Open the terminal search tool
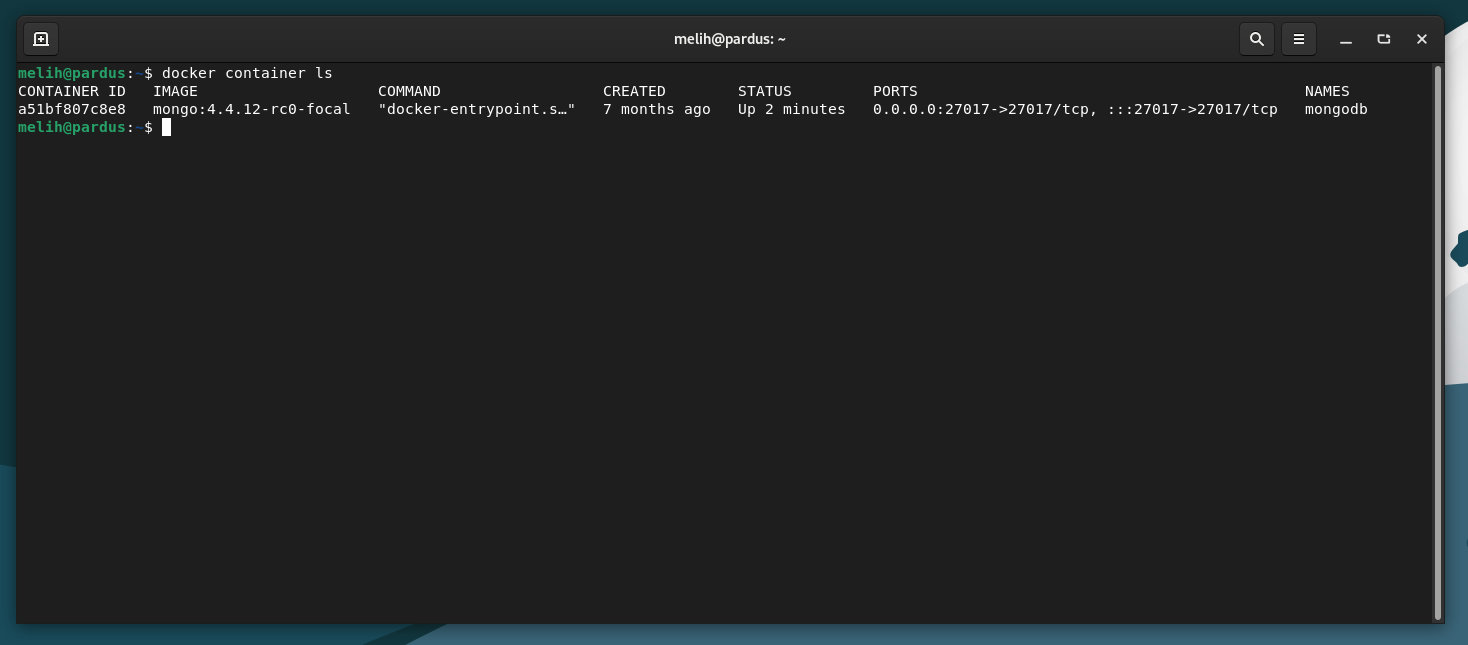 pyautogui.click(x=1257, y=39)
